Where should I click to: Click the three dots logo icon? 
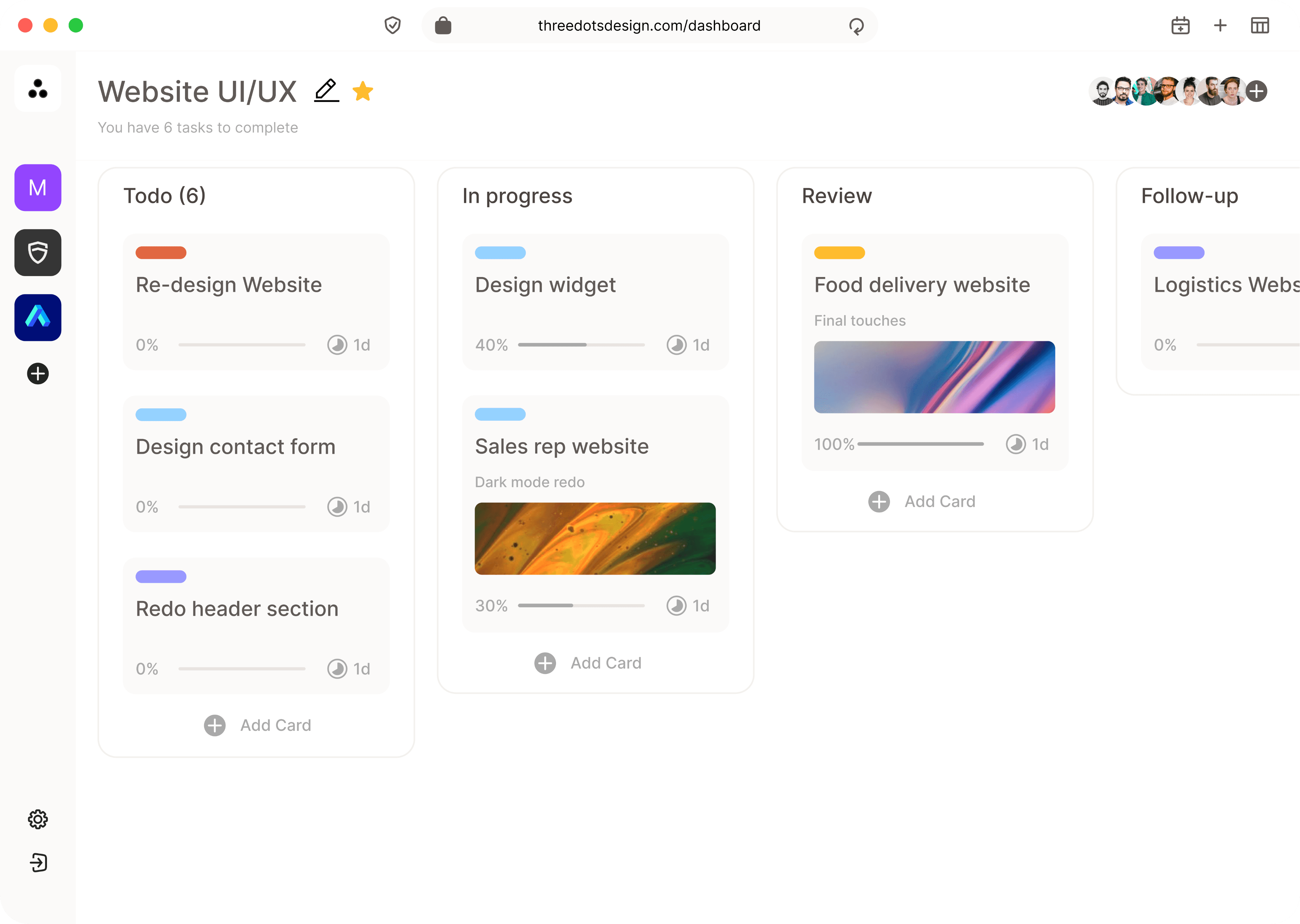click(x=37, y=88)
